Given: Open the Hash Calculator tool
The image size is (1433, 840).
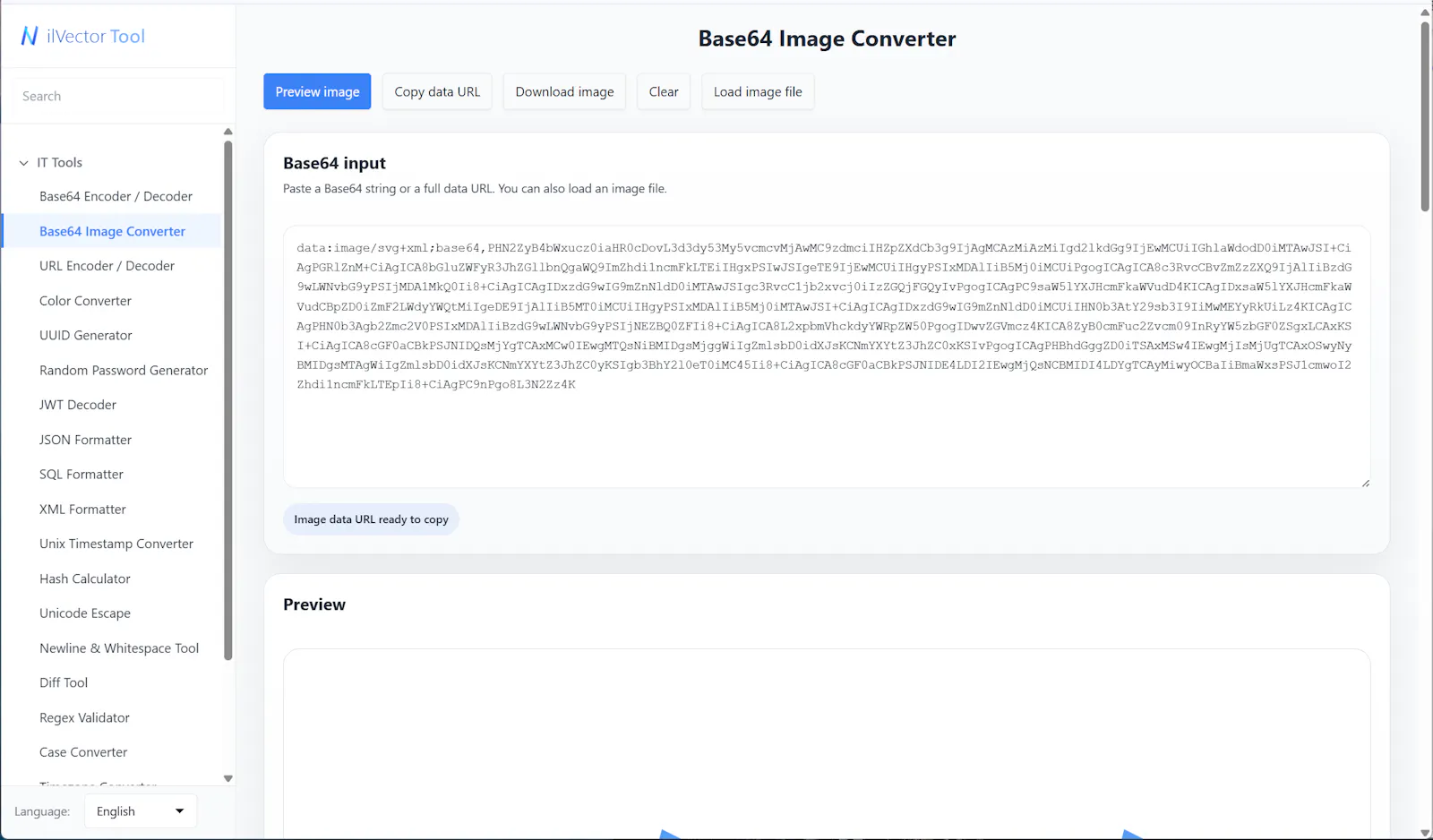Looking at the screenshot, I should point(85,579).
